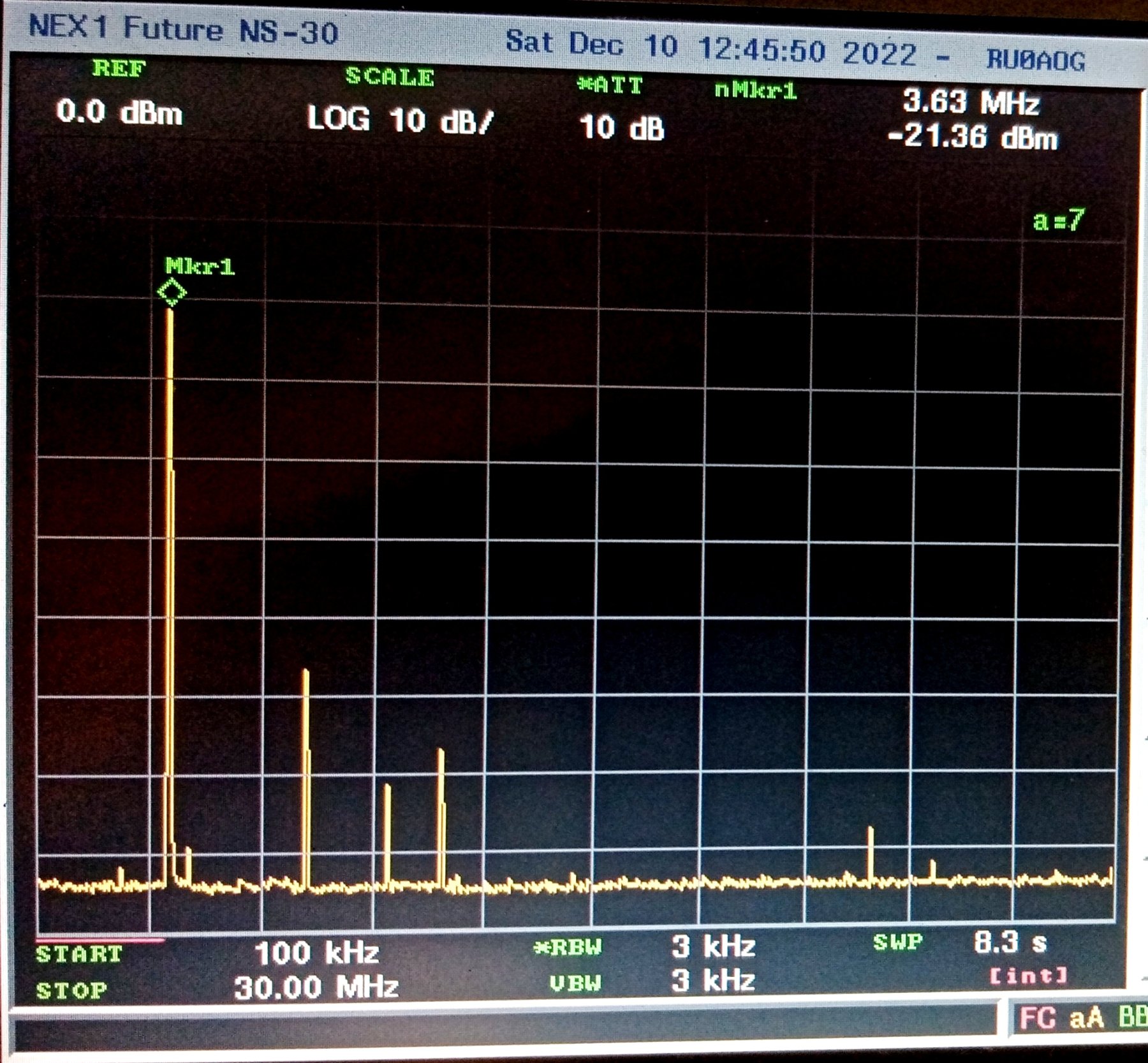1148x1063 pixels.
Task: Click the a=7 averaging indicator
Action: (x=1059, y=221)
